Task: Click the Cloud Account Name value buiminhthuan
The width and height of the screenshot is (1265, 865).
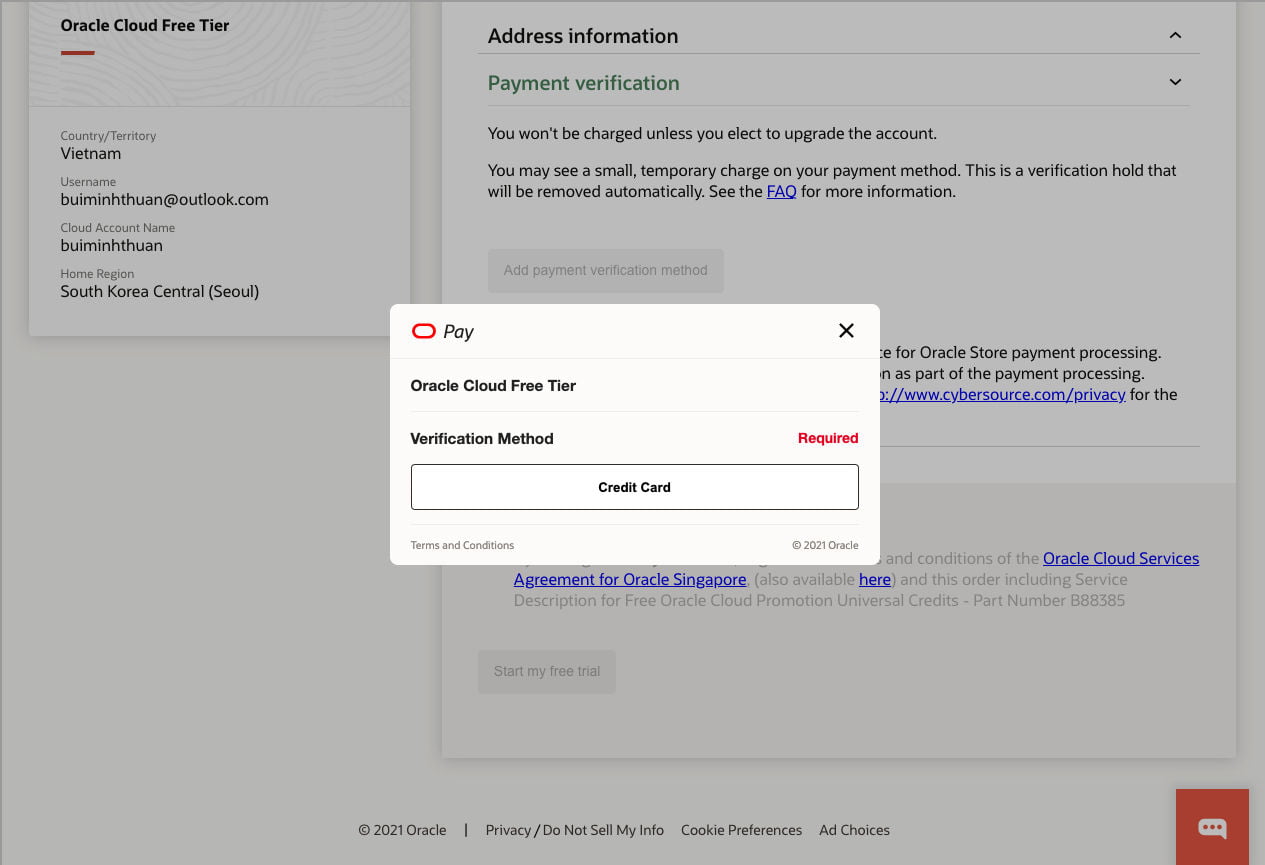Action: tap(111, 245)
